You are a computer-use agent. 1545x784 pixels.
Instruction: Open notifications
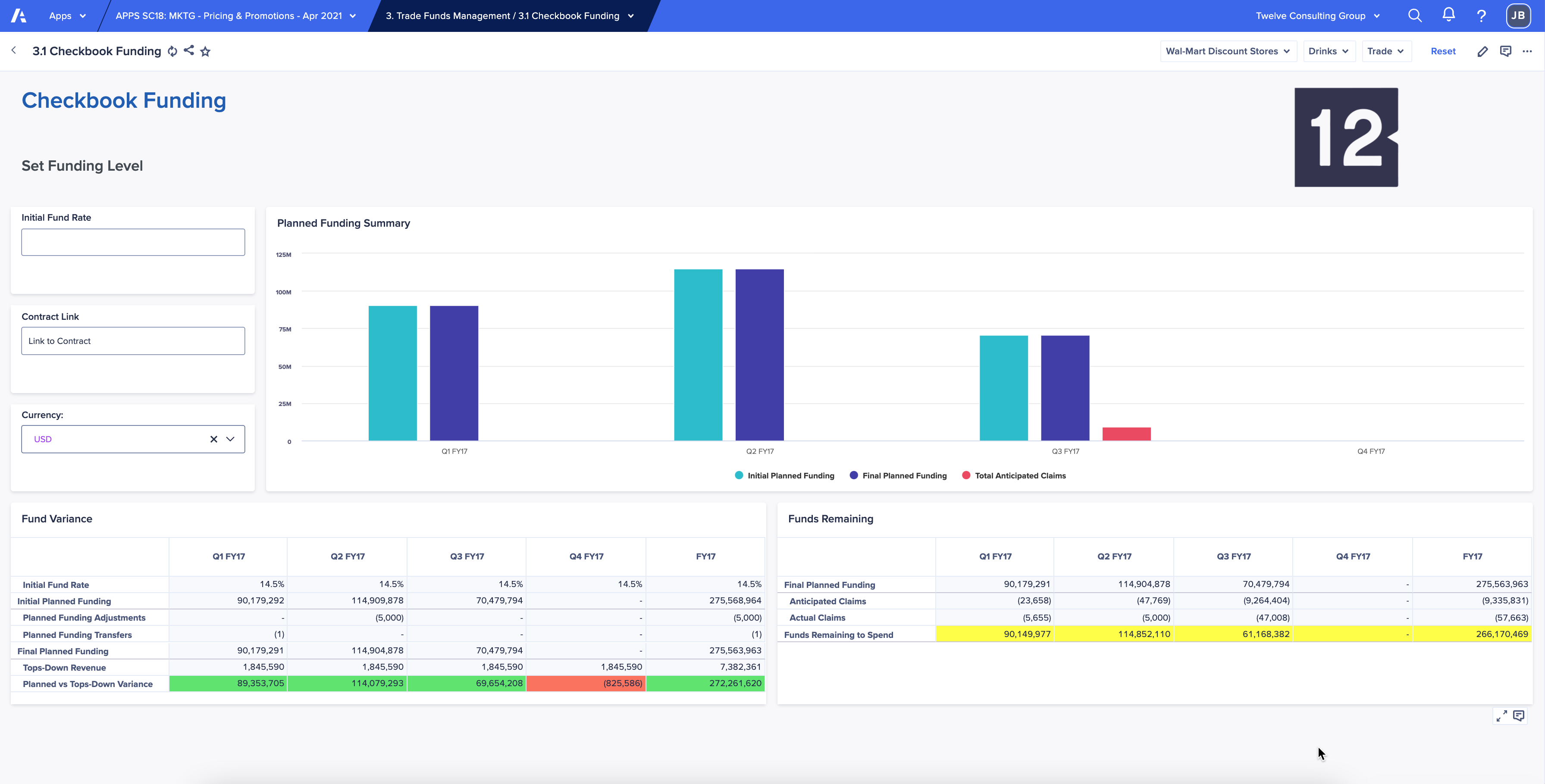click(1448, 16)
